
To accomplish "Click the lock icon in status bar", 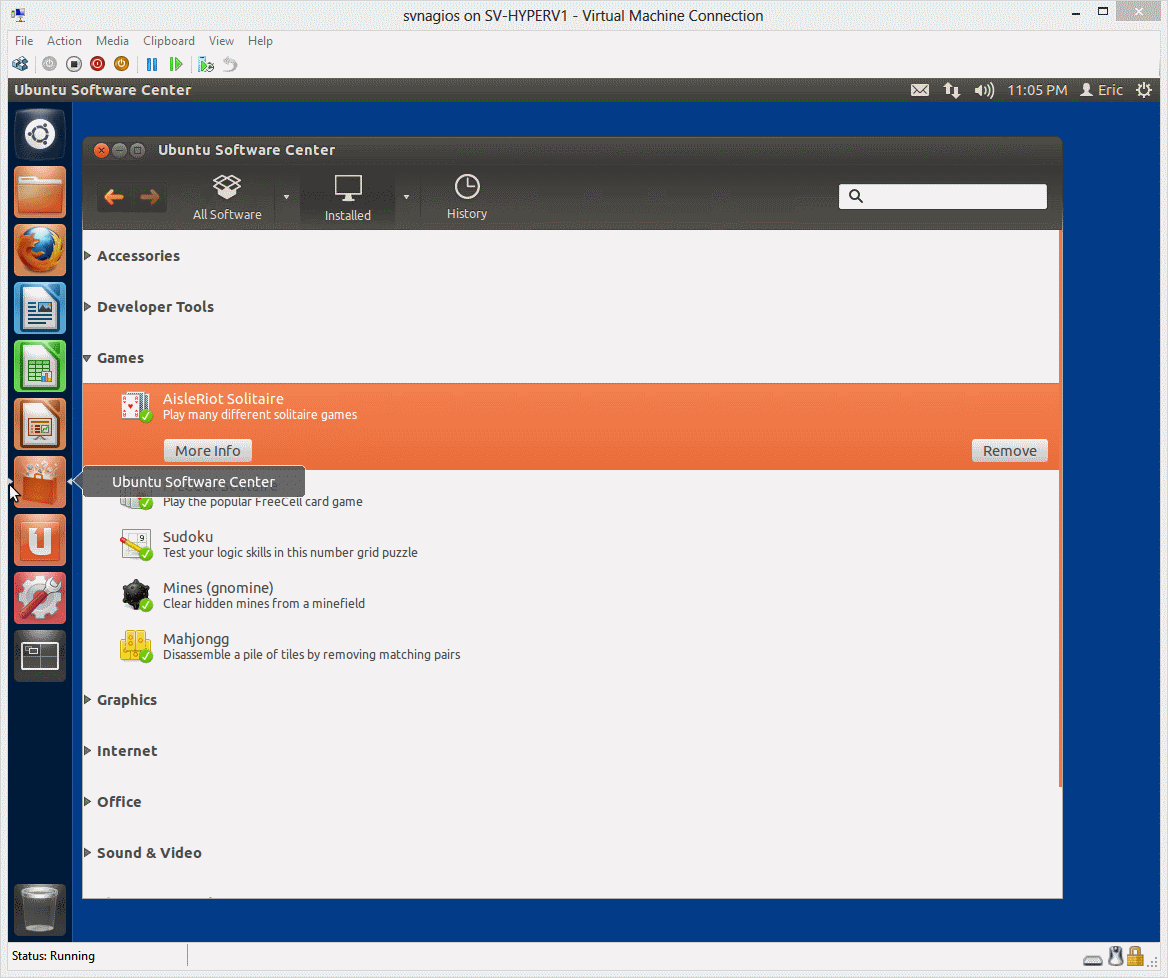I will coord(1134,956).
